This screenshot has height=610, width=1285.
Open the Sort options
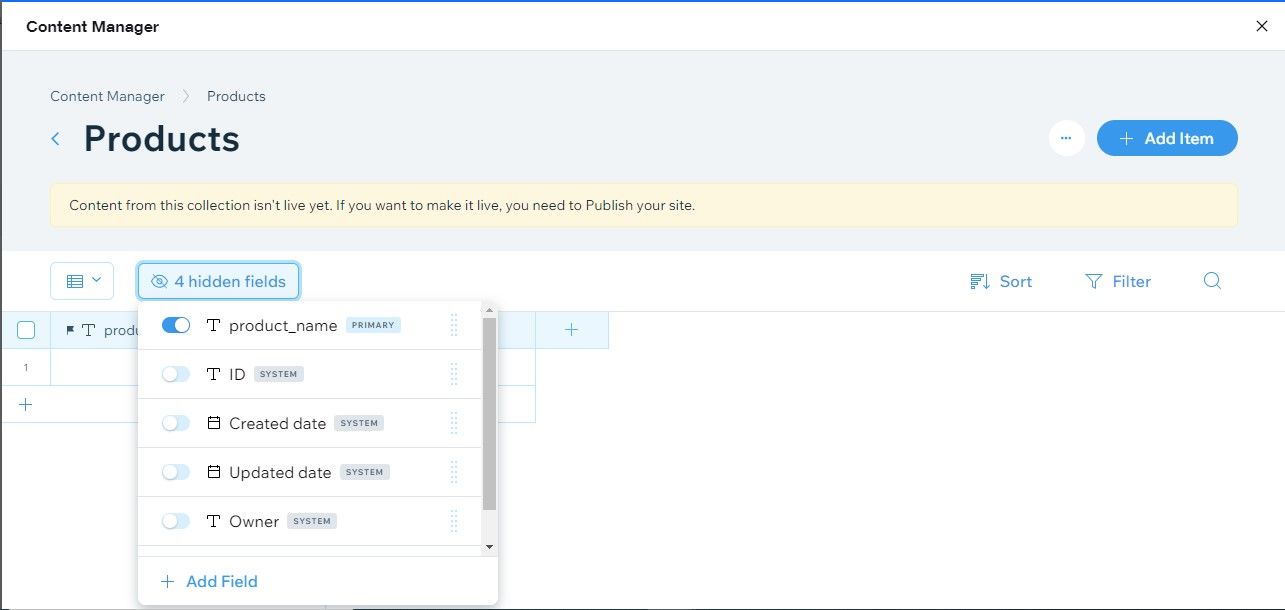[1000, 281]
